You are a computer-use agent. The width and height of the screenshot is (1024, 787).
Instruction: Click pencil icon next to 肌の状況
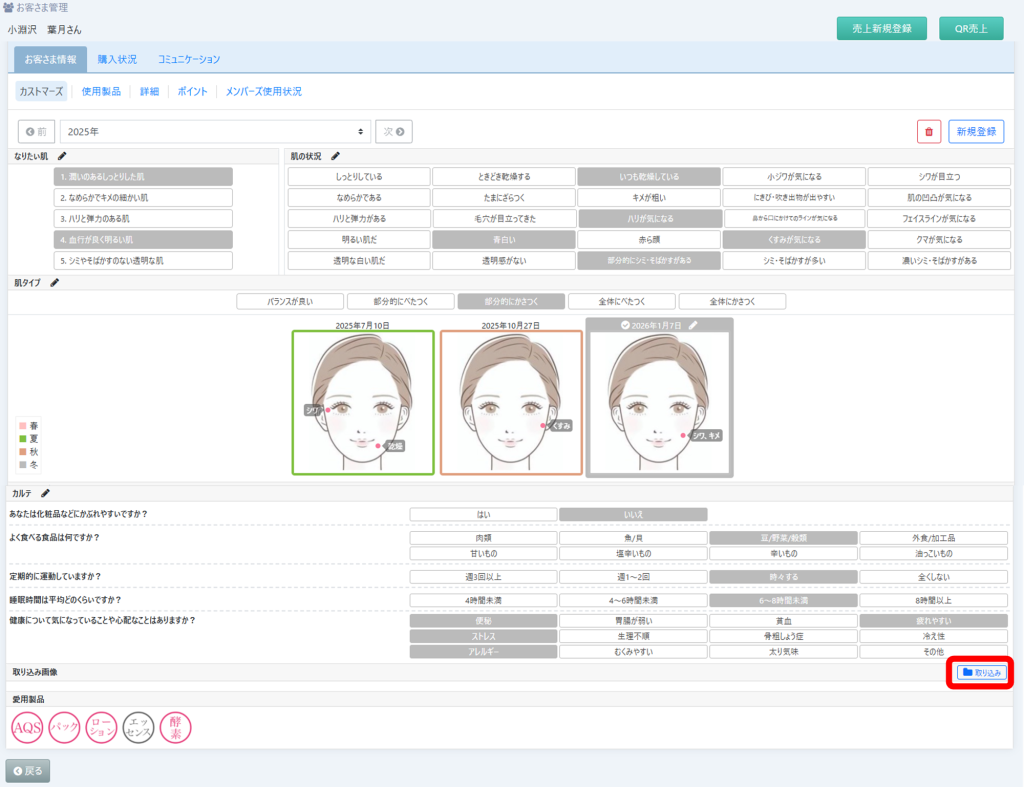[x=336, y=156]
